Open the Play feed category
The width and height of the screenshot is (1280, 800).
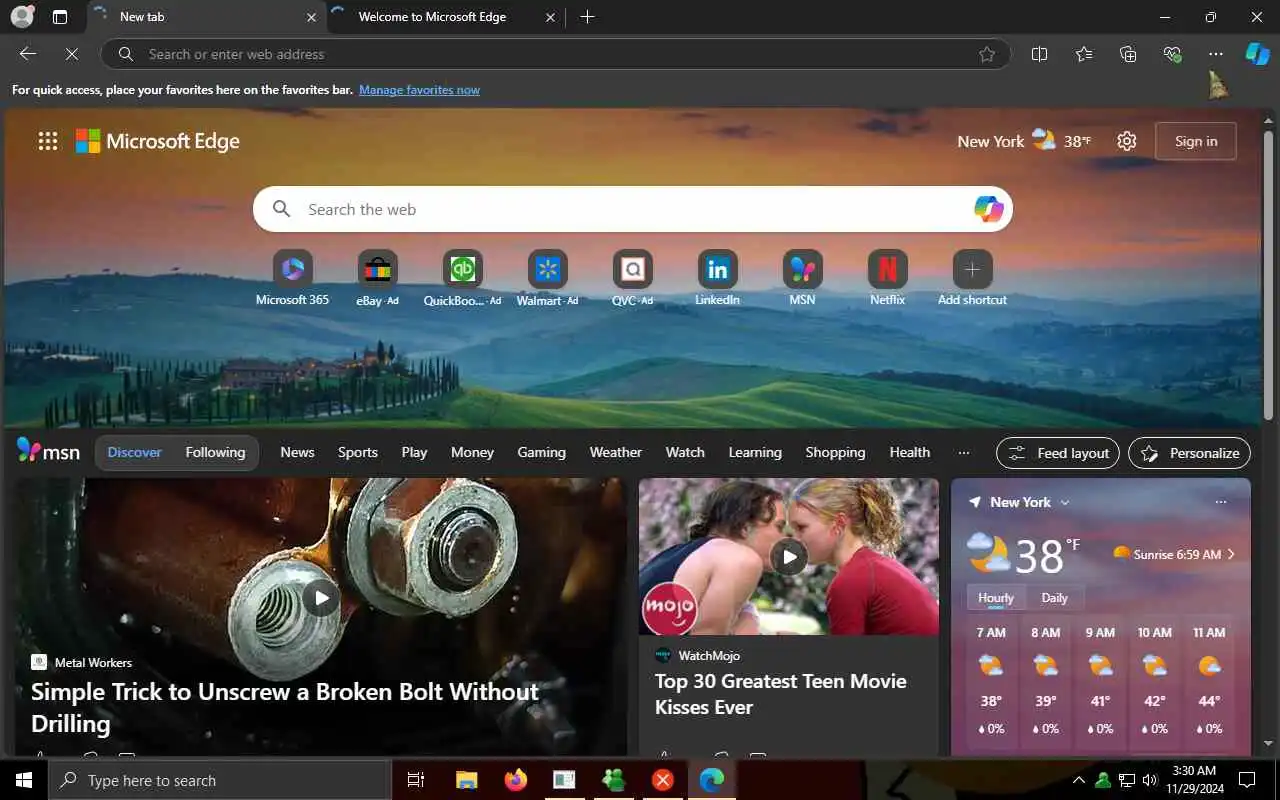pyautogui.click(x=414, y=452)
